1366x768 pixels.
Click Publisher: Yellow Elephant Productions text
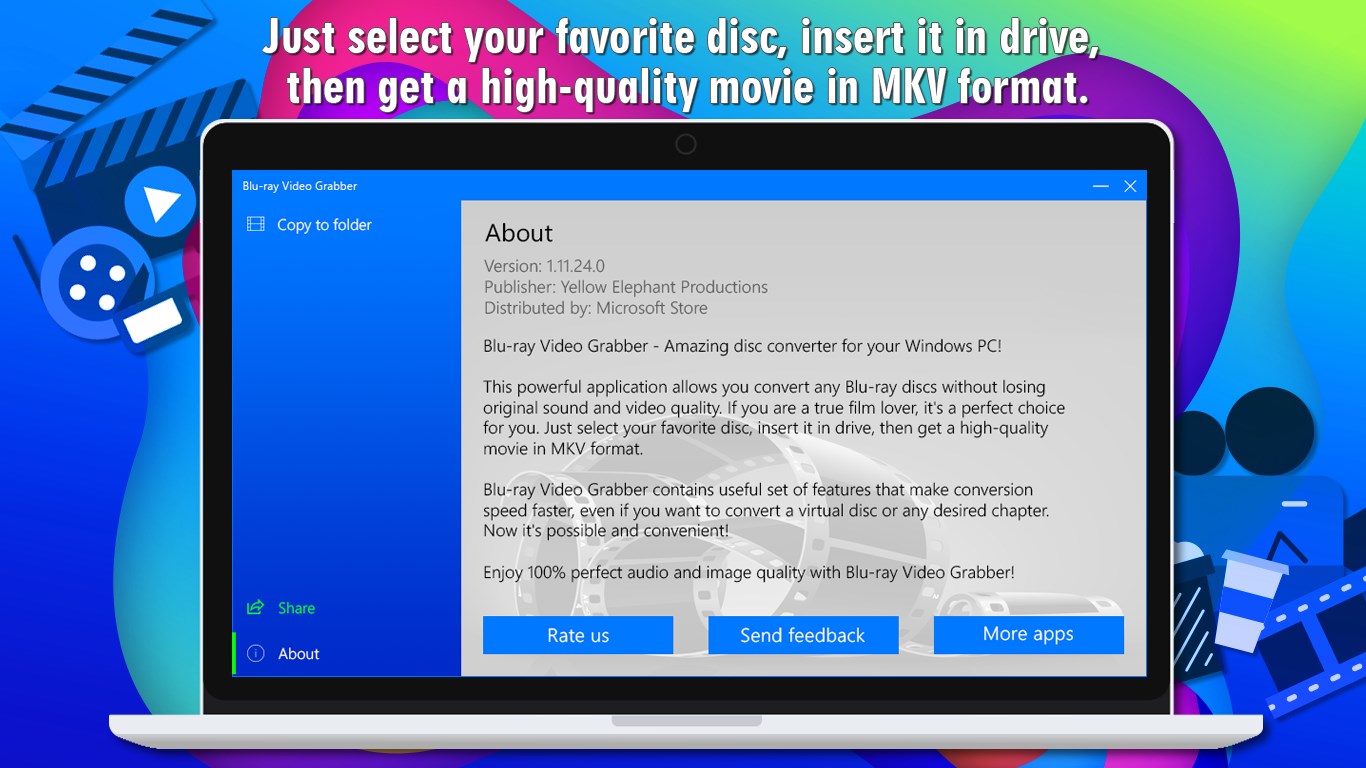click(x=626, y=287)
